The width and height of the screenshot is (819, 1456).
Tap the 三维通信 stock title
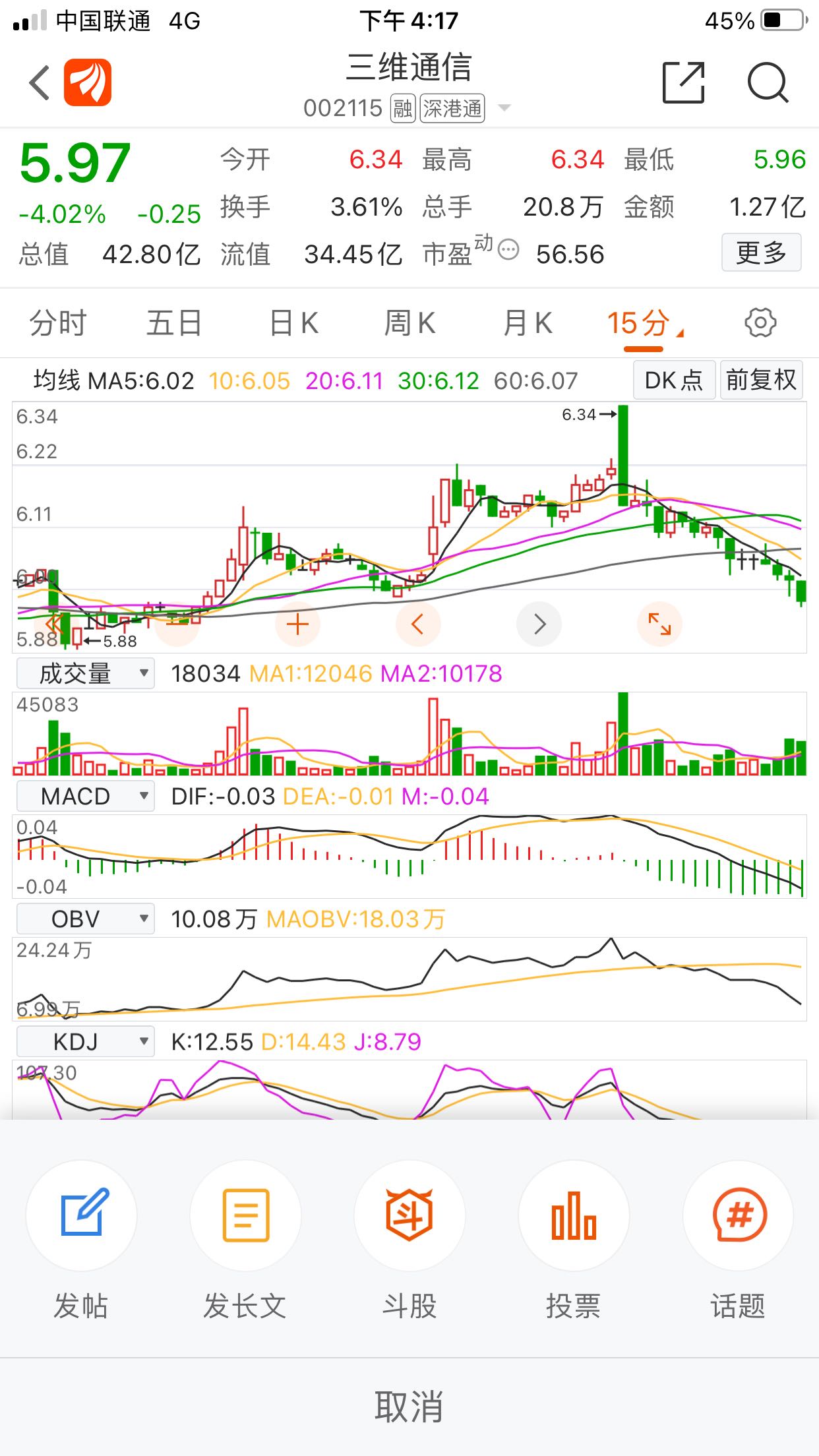pyautogui.click(x=409, y=67)
